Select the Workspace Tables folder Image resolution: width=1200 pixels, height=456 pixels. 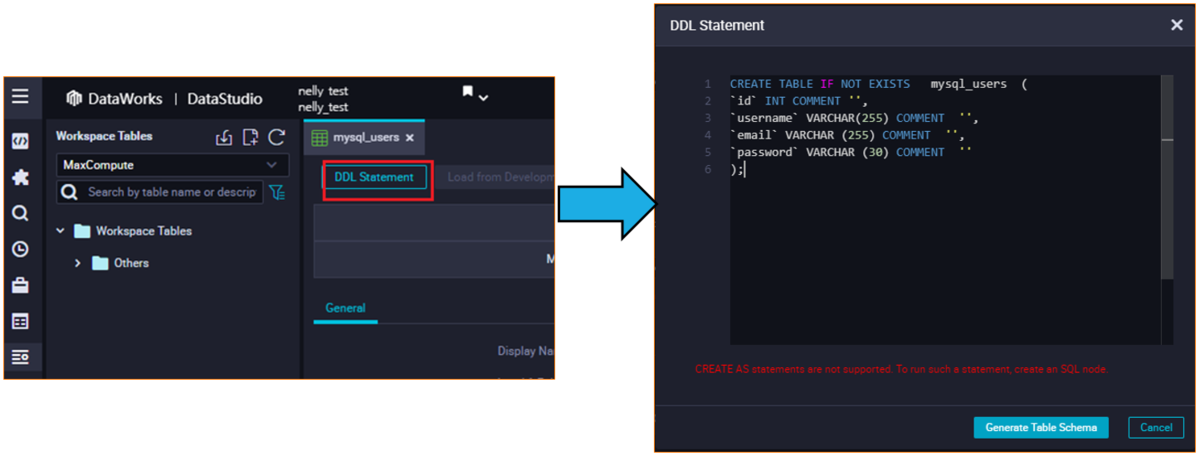tap(133, 231)
